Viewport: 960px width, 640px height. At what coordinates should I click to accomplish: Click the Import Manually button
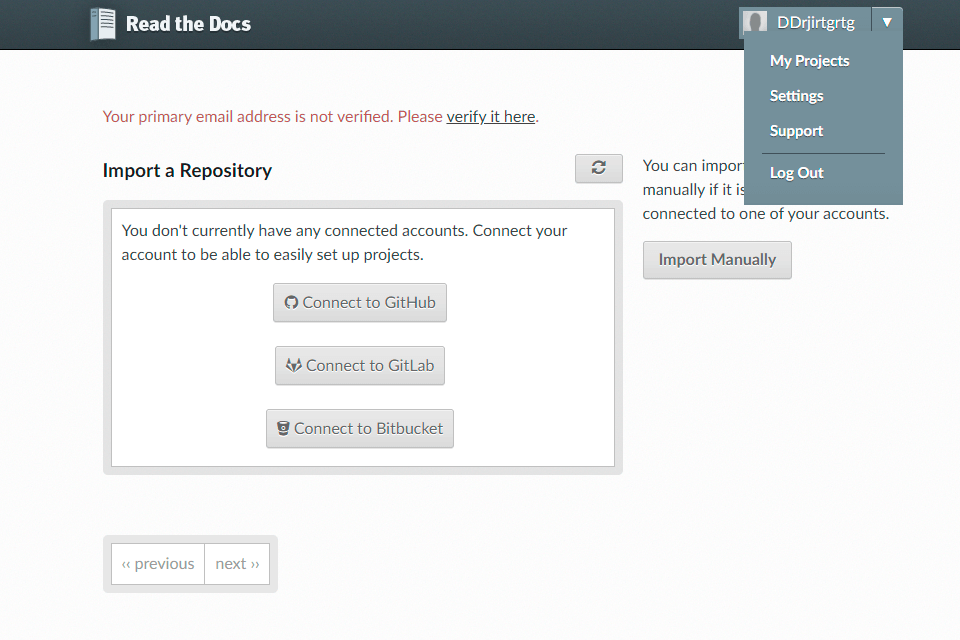pos(717,260)
